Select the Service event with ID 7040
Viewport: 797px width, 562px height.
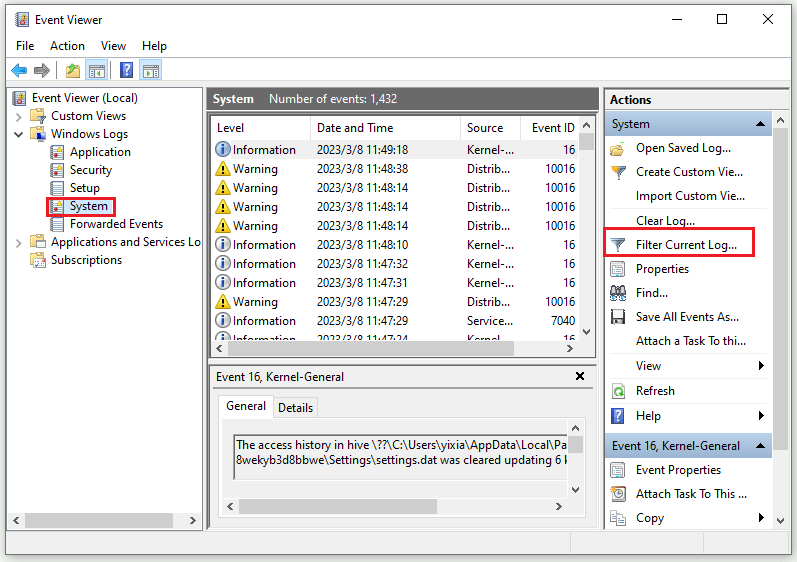point(395,321)
